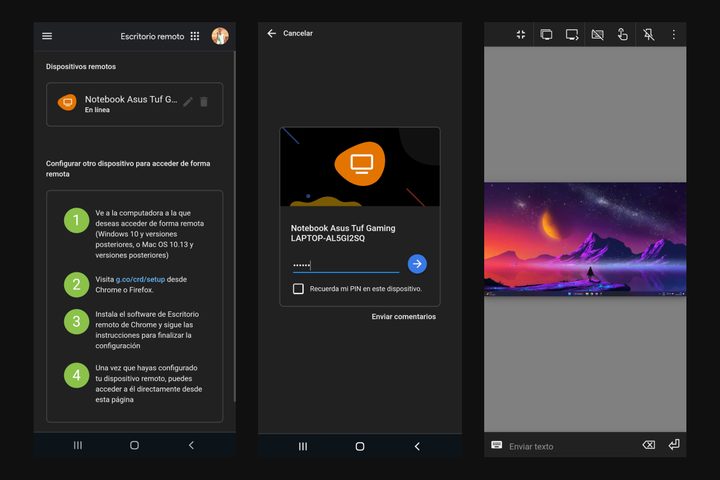Open the g.co/crd/setup link

[x=140, y=279]
